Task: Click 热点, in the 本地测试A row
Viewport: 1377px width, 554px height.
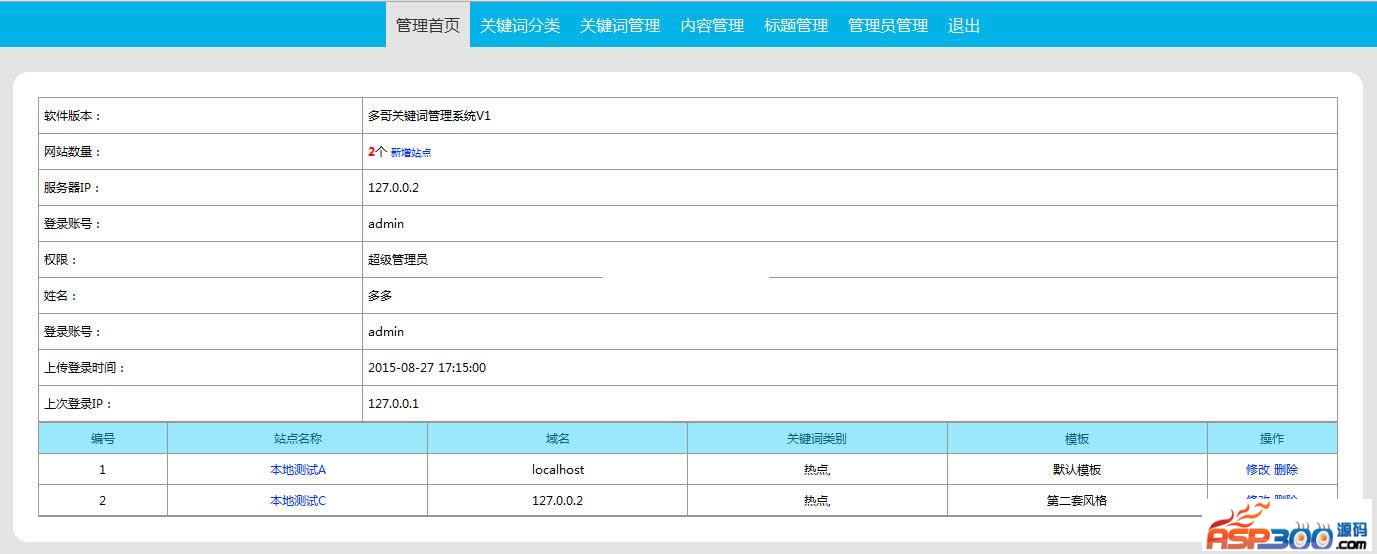Action: pyautogui.click(x=817, y=469)
